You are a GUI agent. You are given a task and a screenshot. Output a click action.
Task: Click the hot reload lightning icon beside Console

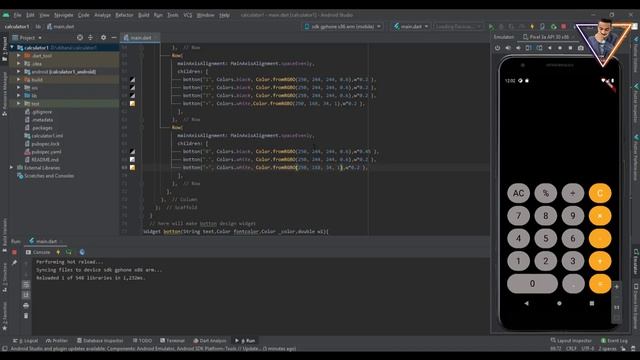point(58,252)
